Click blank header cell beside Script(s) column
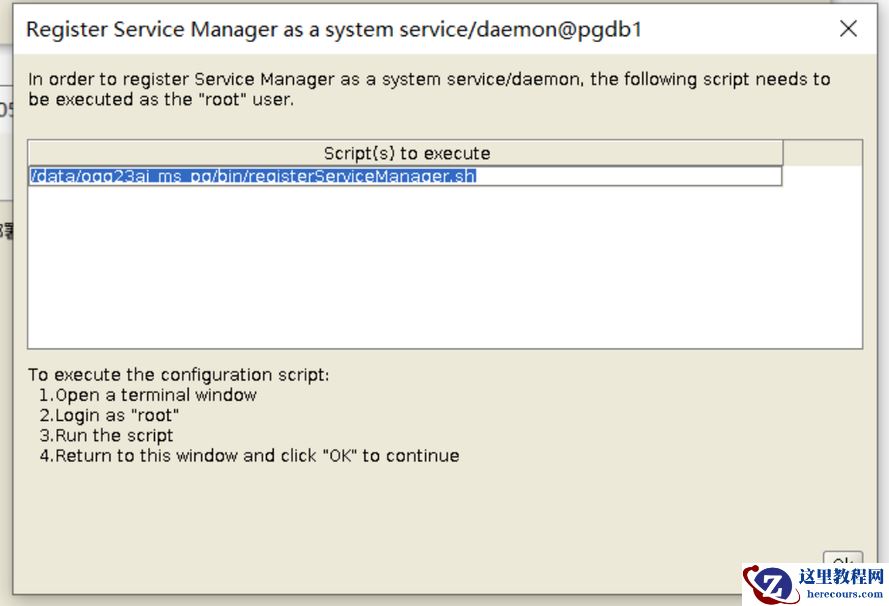889x606 pixels. tap(822, 153)
